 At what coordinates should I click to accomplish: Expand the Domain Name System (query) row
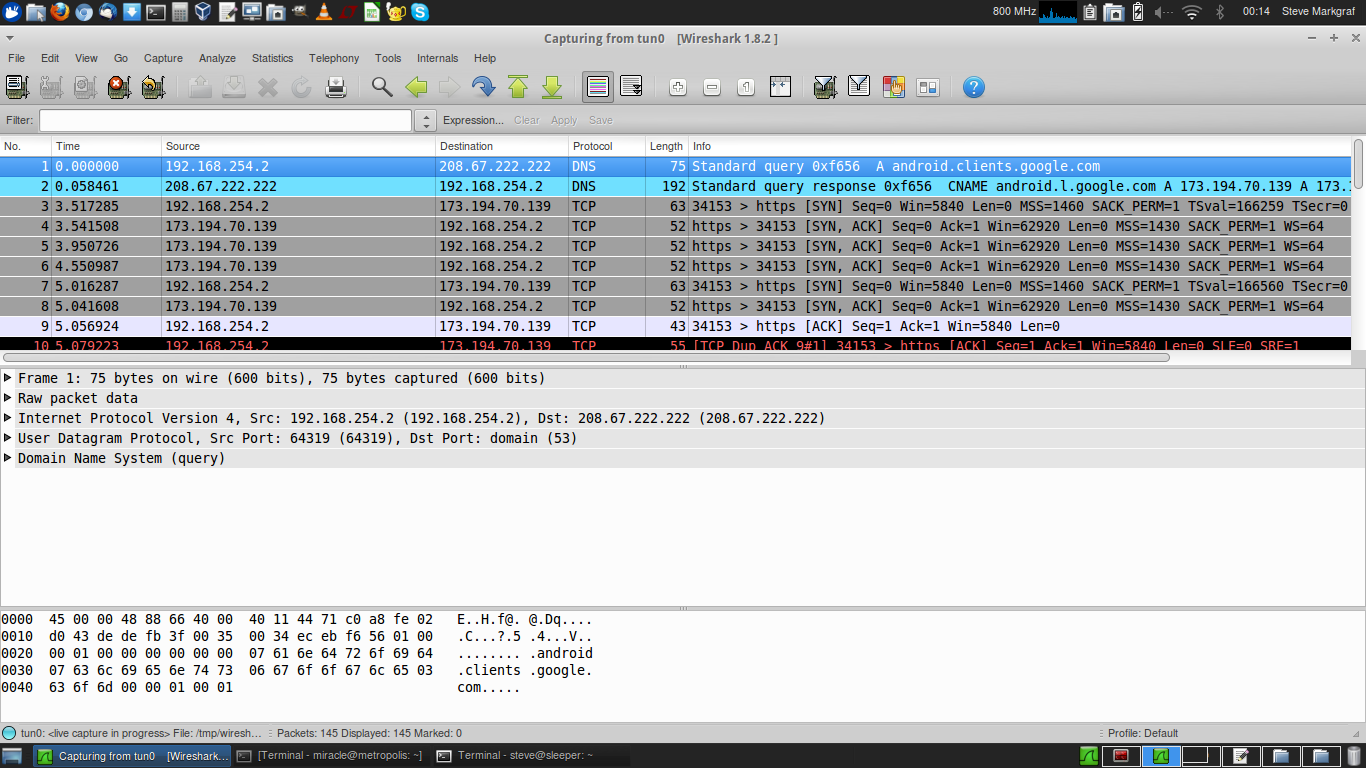pyautogui.click(x=8, y=458)
